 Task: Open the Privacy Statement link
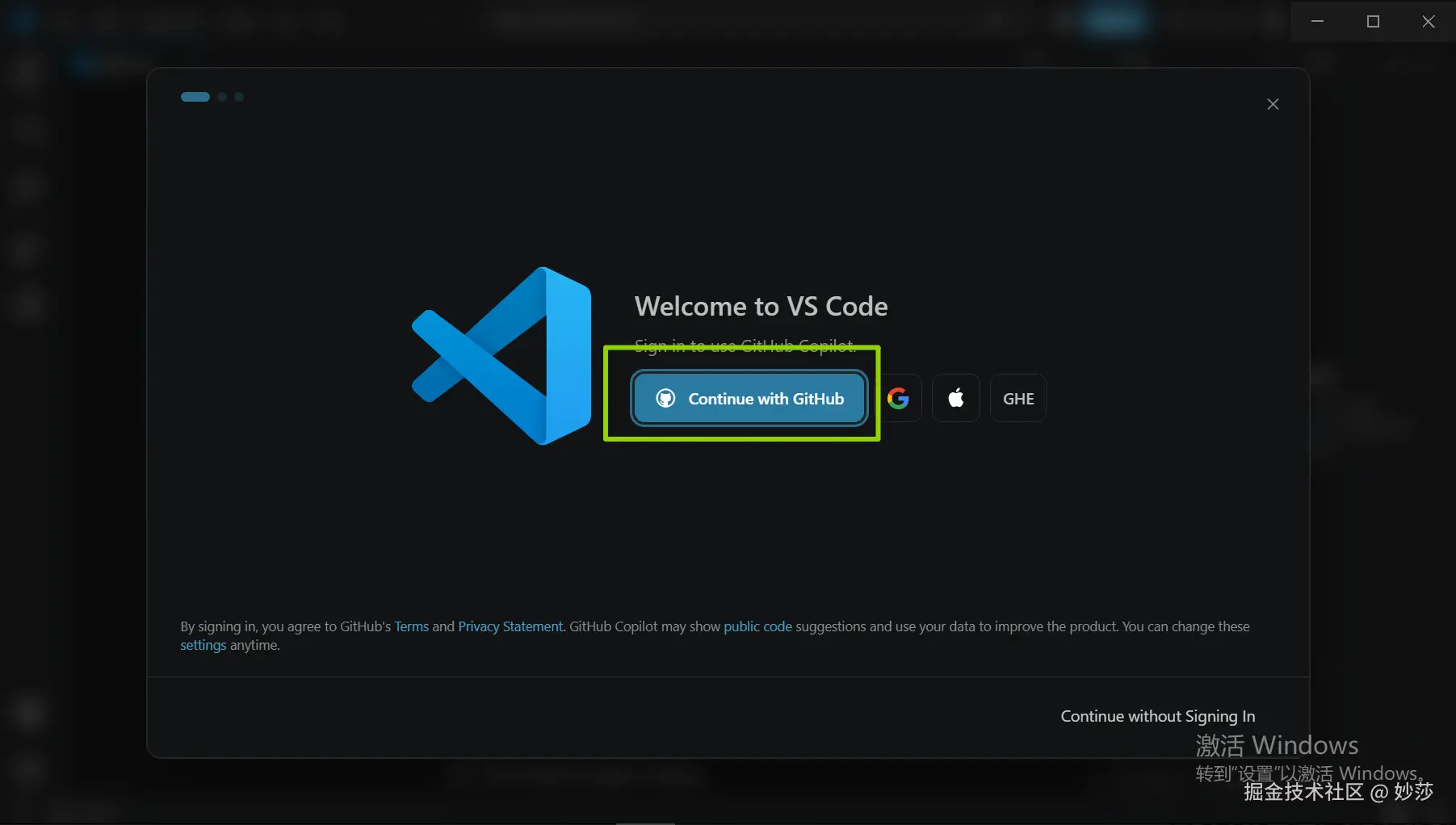[x=510, y=626]
